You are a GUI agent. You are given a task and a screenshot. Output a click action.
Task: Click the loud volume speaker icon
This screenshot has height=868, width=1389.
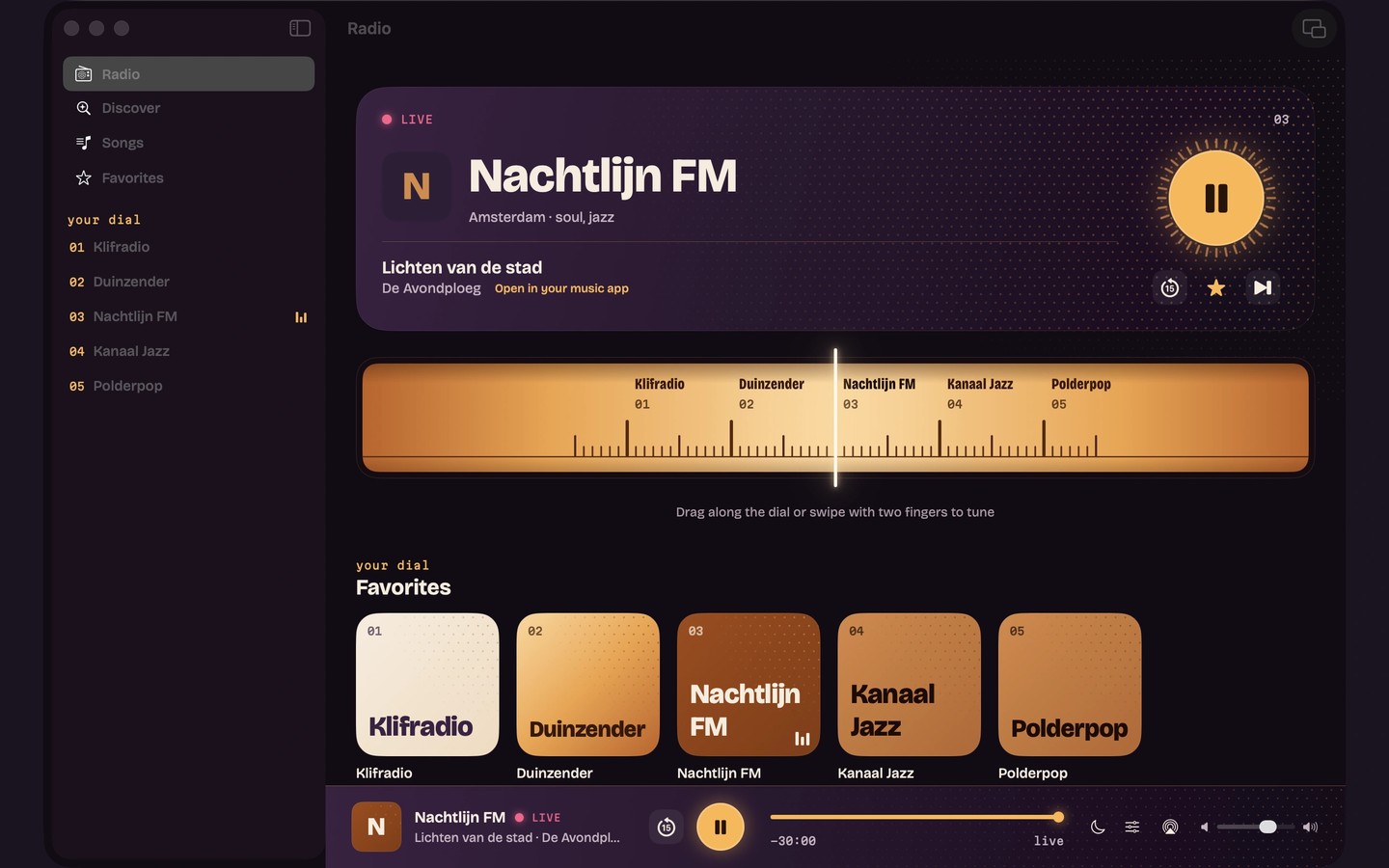click(1310, 827)
